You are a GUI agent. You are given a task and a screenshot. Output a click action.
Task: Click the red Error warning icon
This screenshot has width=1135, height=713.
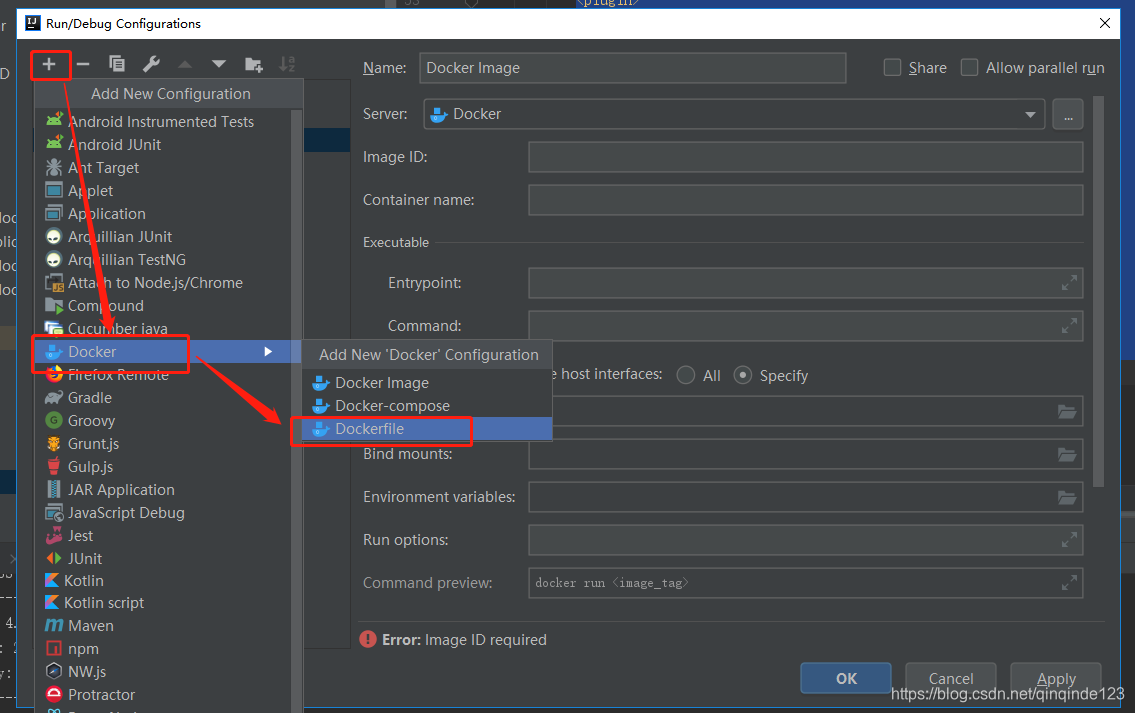point(368,639)
